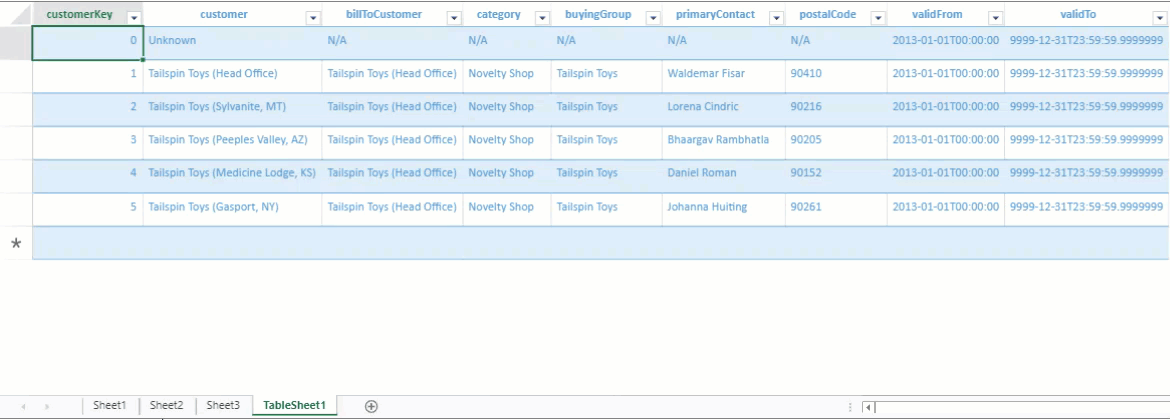The width and height of the screenshot is (1170, 420).
Task: Select customerKey cell with value 0
Action: click(x=87, y=43)
